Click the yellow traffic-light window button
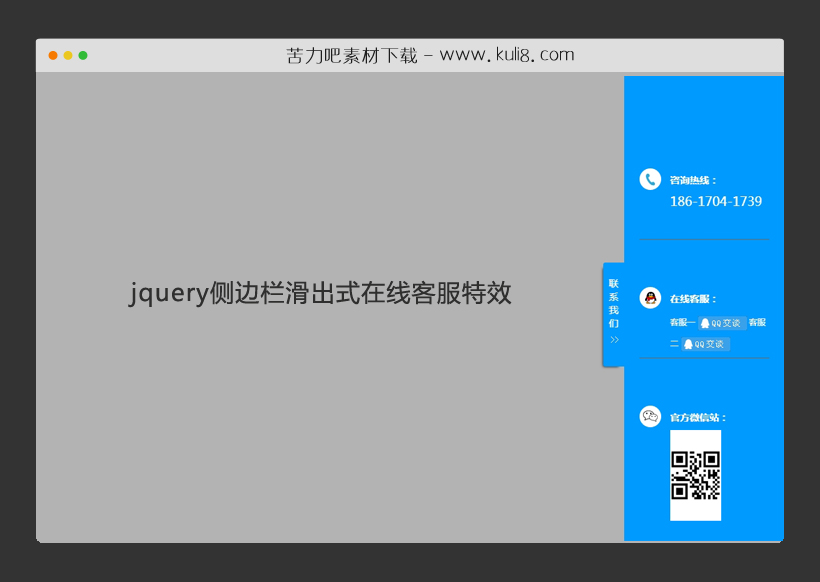820x582 pixels. coord(67,57)
